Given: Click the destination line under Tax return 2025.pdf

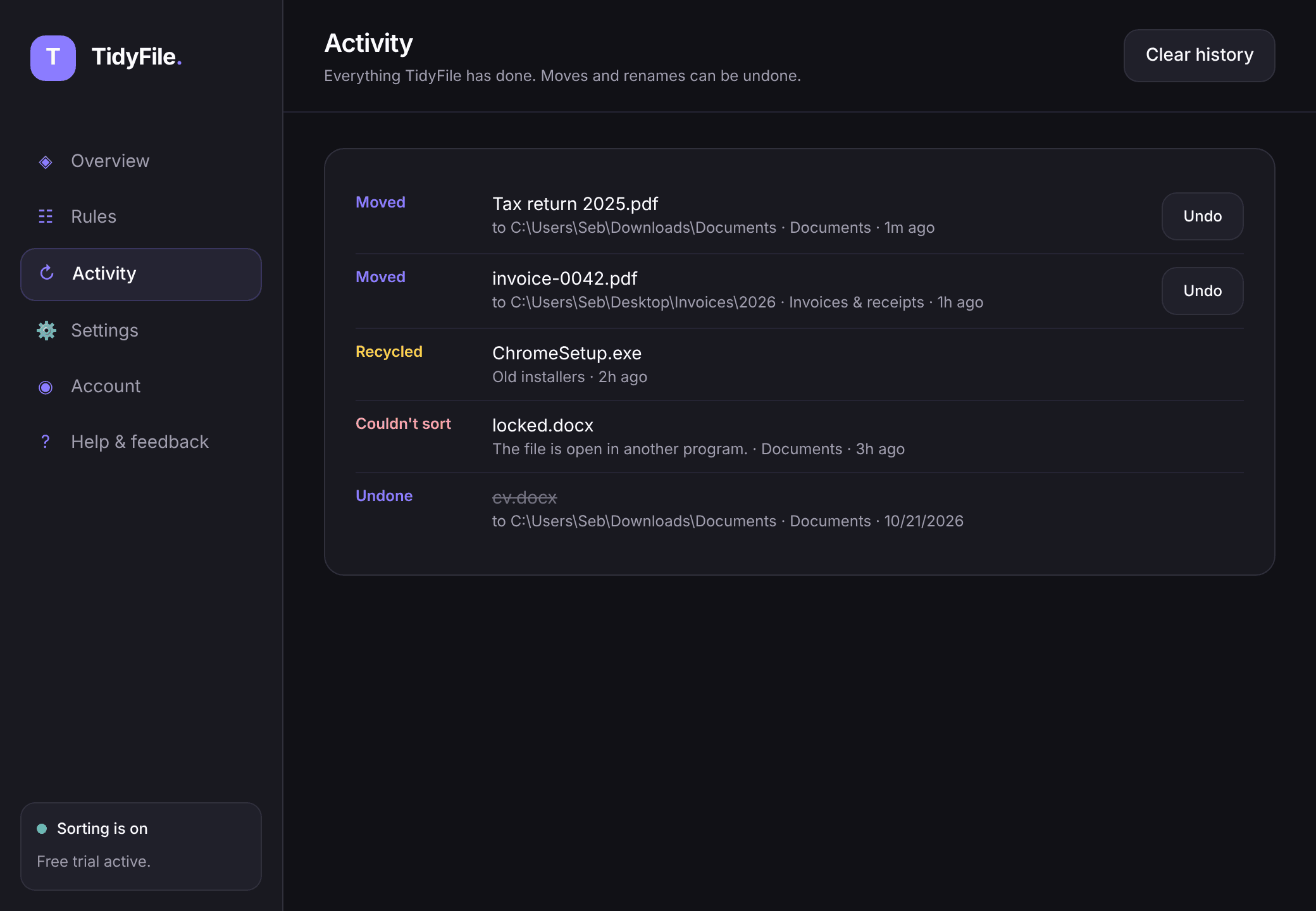Looking at the screenshot, I should coord(713,228).
